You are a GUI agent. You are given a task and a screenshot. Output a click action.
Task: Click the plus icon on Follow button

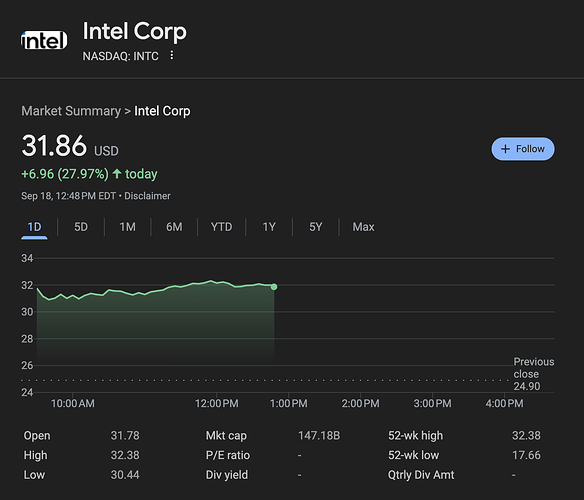pos(505,149)
